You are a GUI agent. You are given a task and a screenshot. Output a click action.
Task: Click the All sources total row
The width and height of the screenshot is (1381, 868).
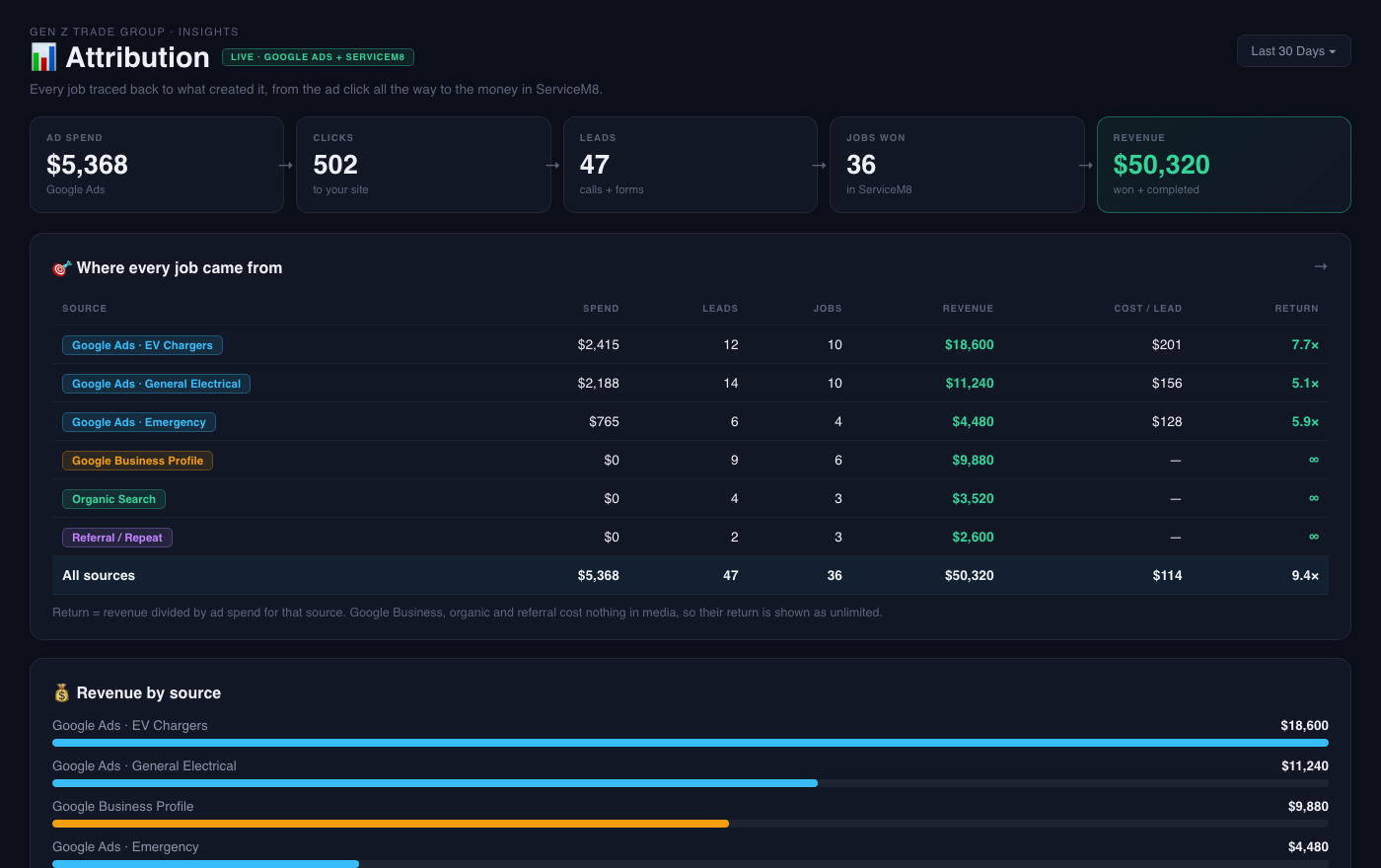690,575
